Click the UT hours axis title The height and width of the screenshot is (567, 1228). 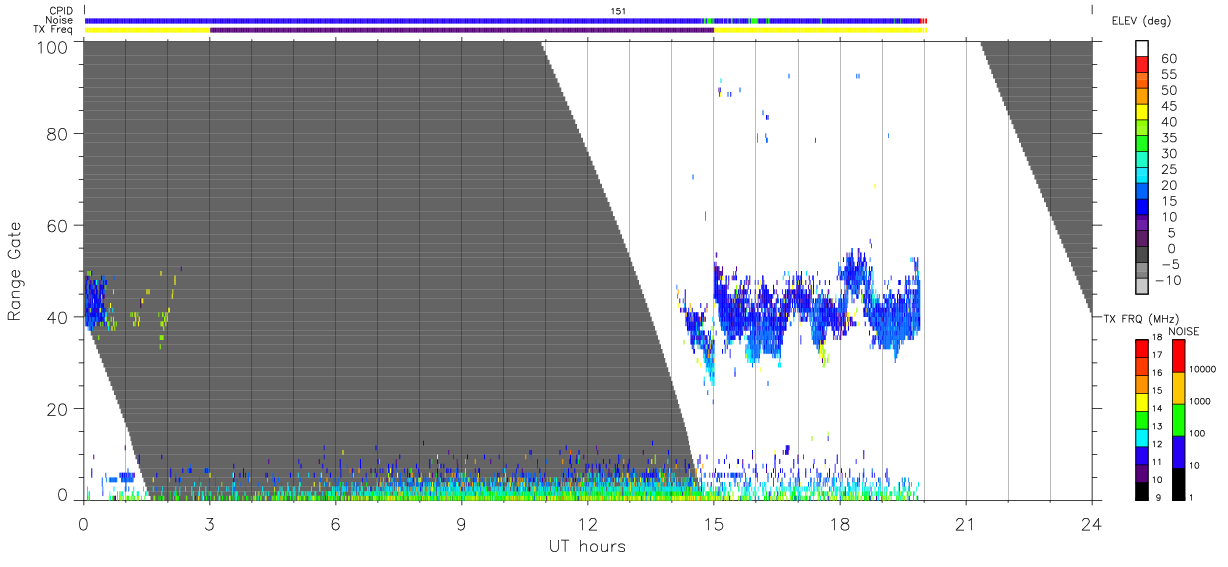point(587,546)
